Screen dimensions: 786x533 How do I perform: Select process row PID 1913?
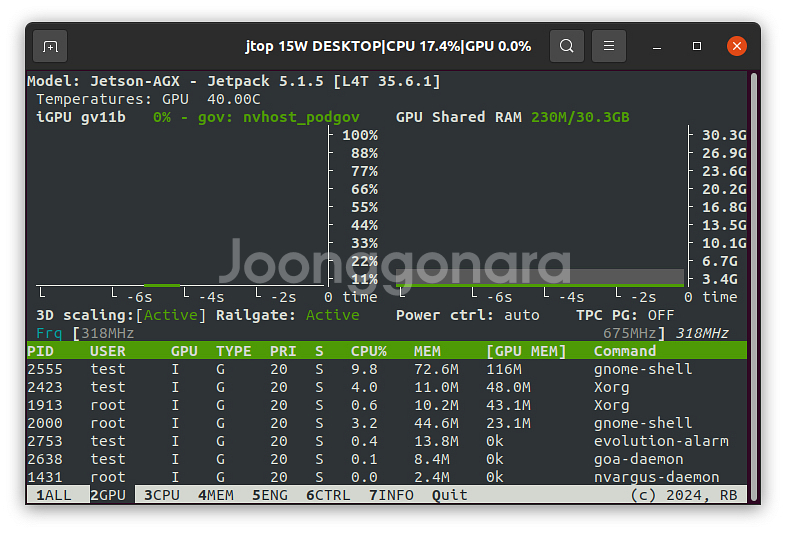386,406
